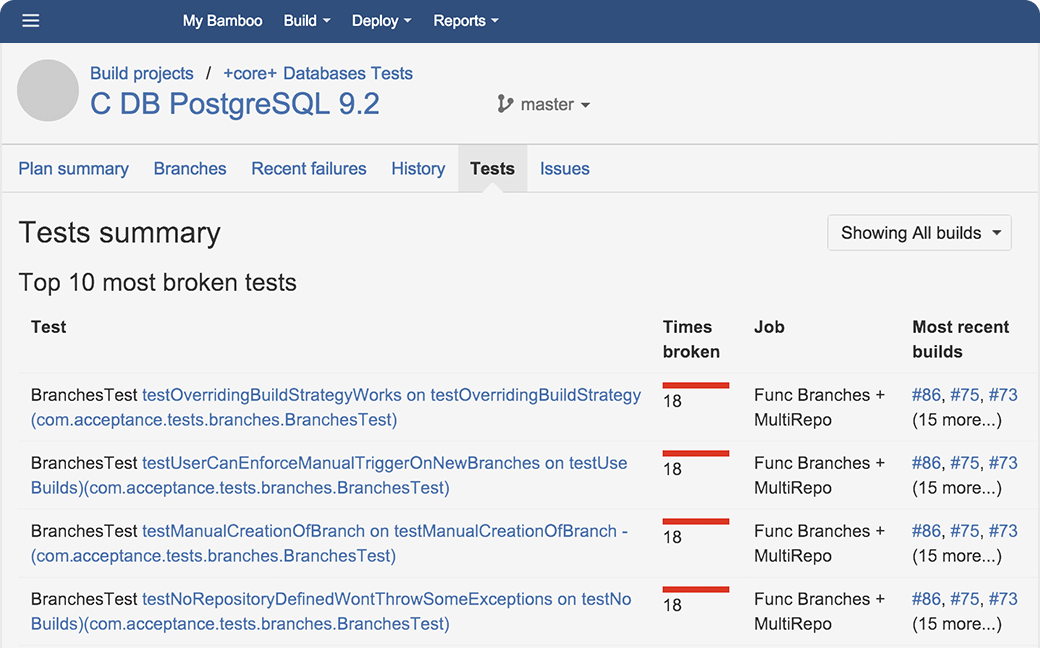Open the hamburger navigation menu

click(30, 20)
